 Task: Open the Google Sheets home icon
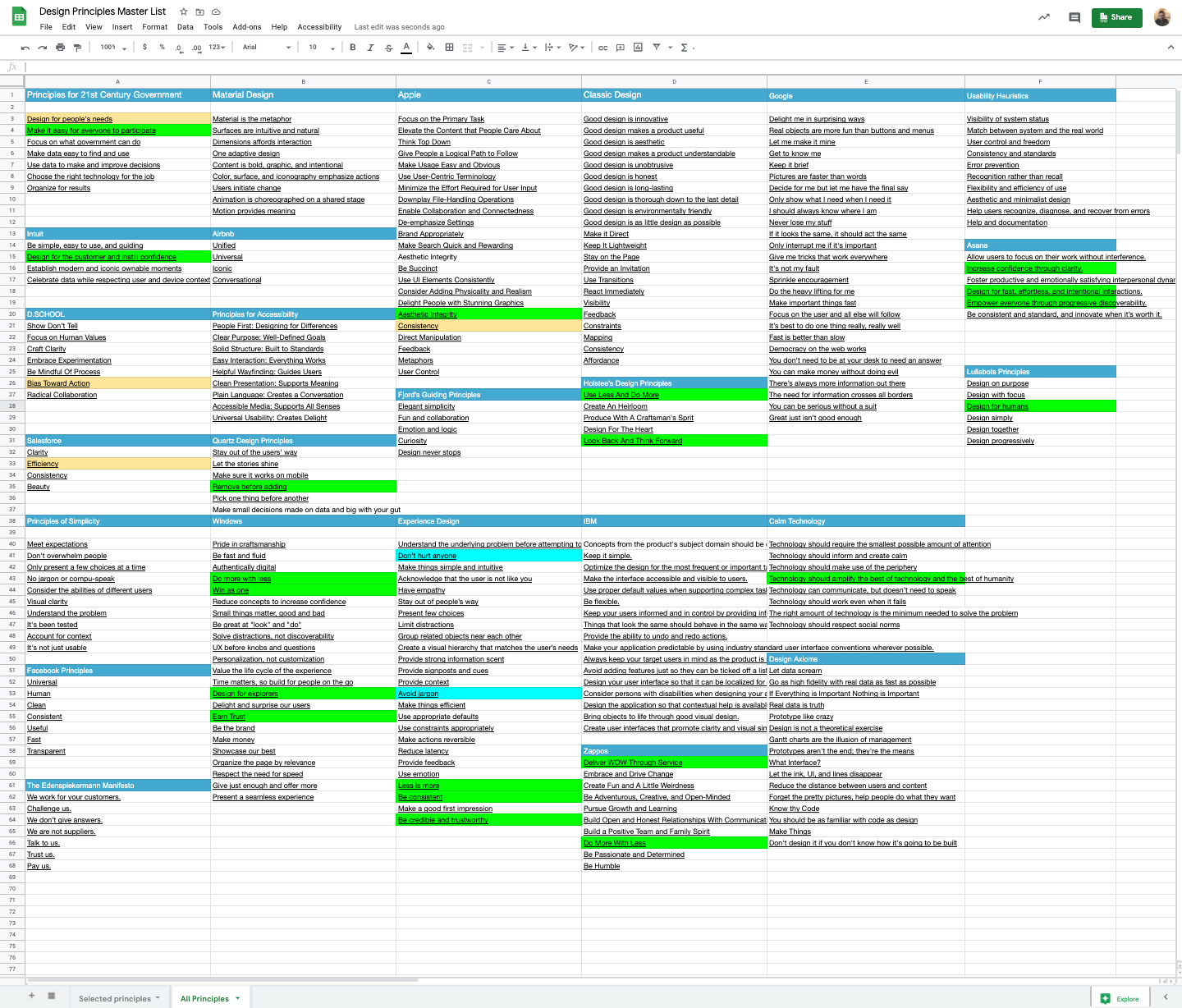(x=19, y=17)
